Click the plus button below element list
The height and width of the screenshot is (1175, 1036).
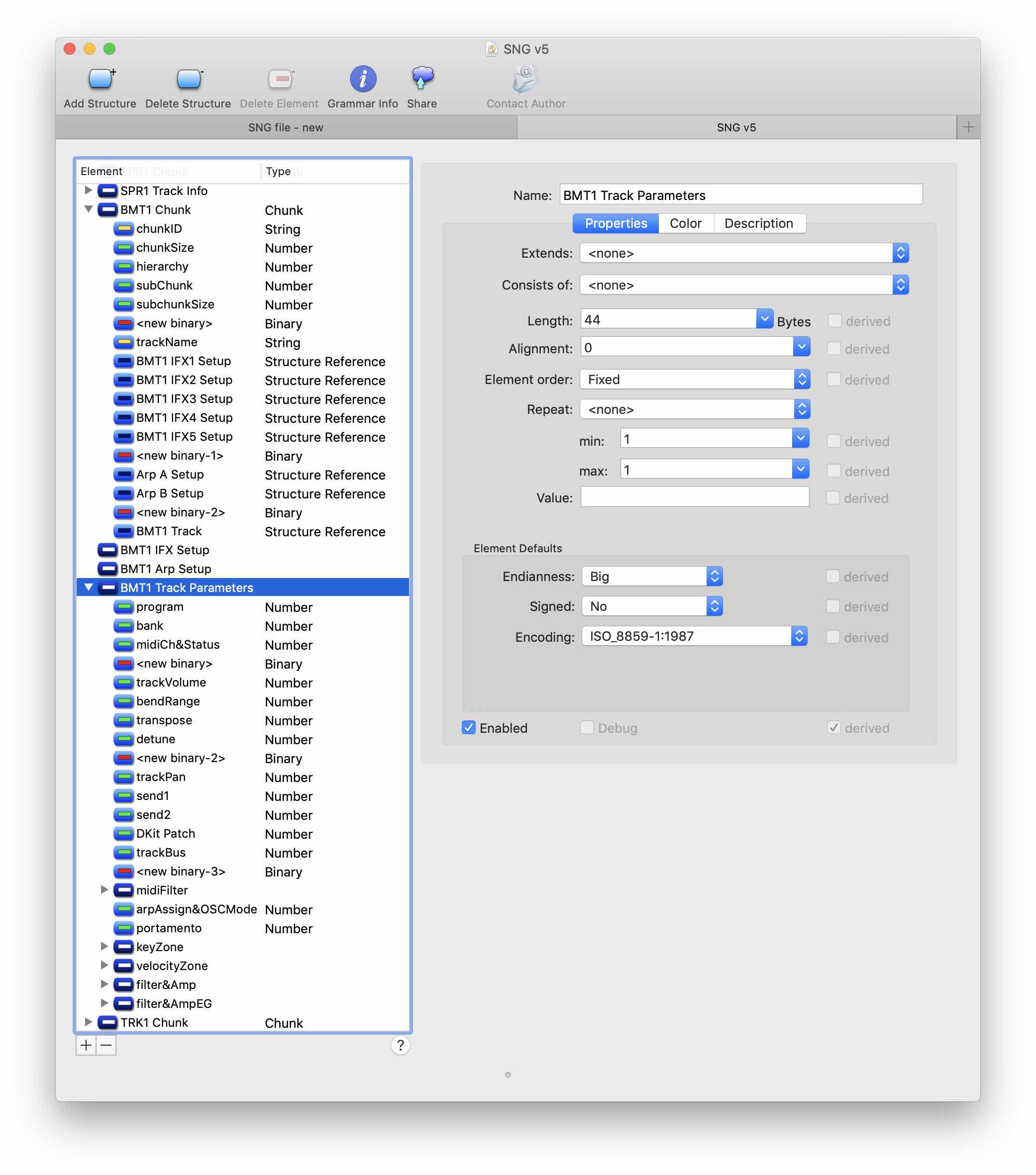point(86,1045)
